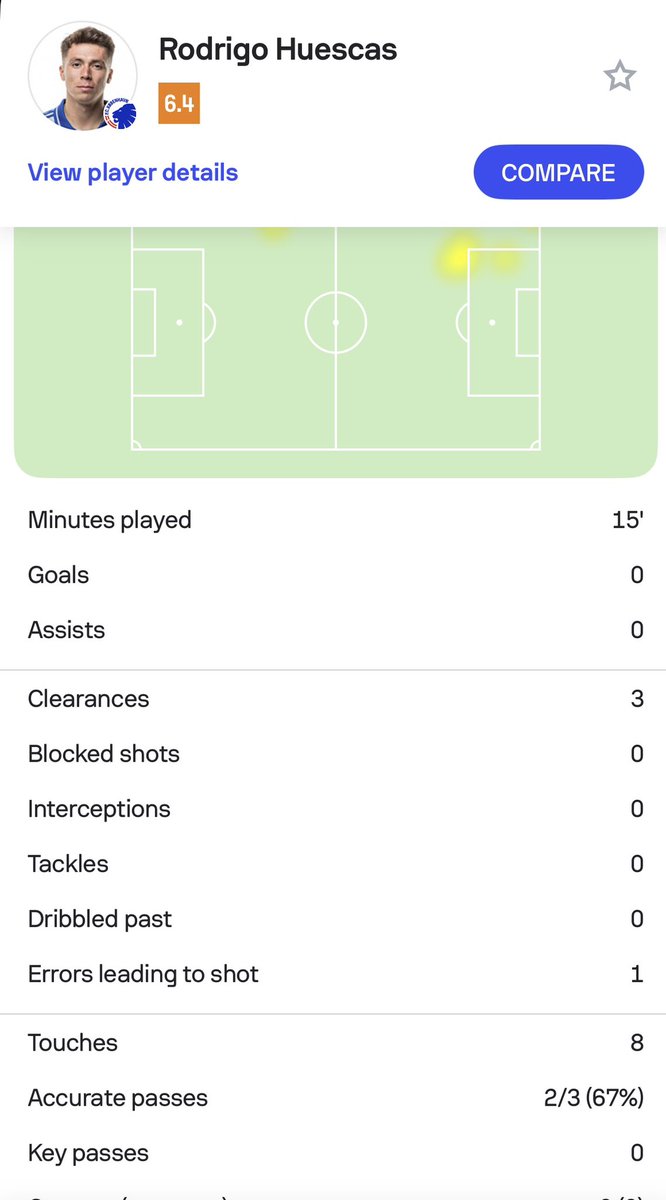Click the Blocked shots row
Viewport: 666px width, 1200px height.
(x=333, y=754)
